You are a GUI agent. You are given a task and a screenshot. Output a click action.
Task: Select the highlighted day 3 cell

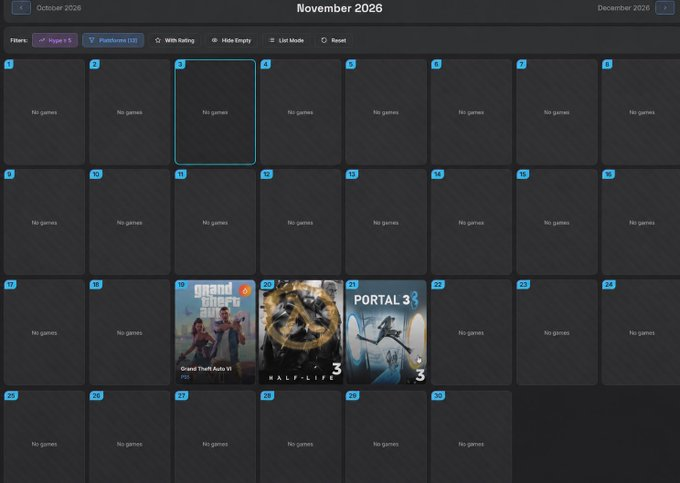coord(215,112)
